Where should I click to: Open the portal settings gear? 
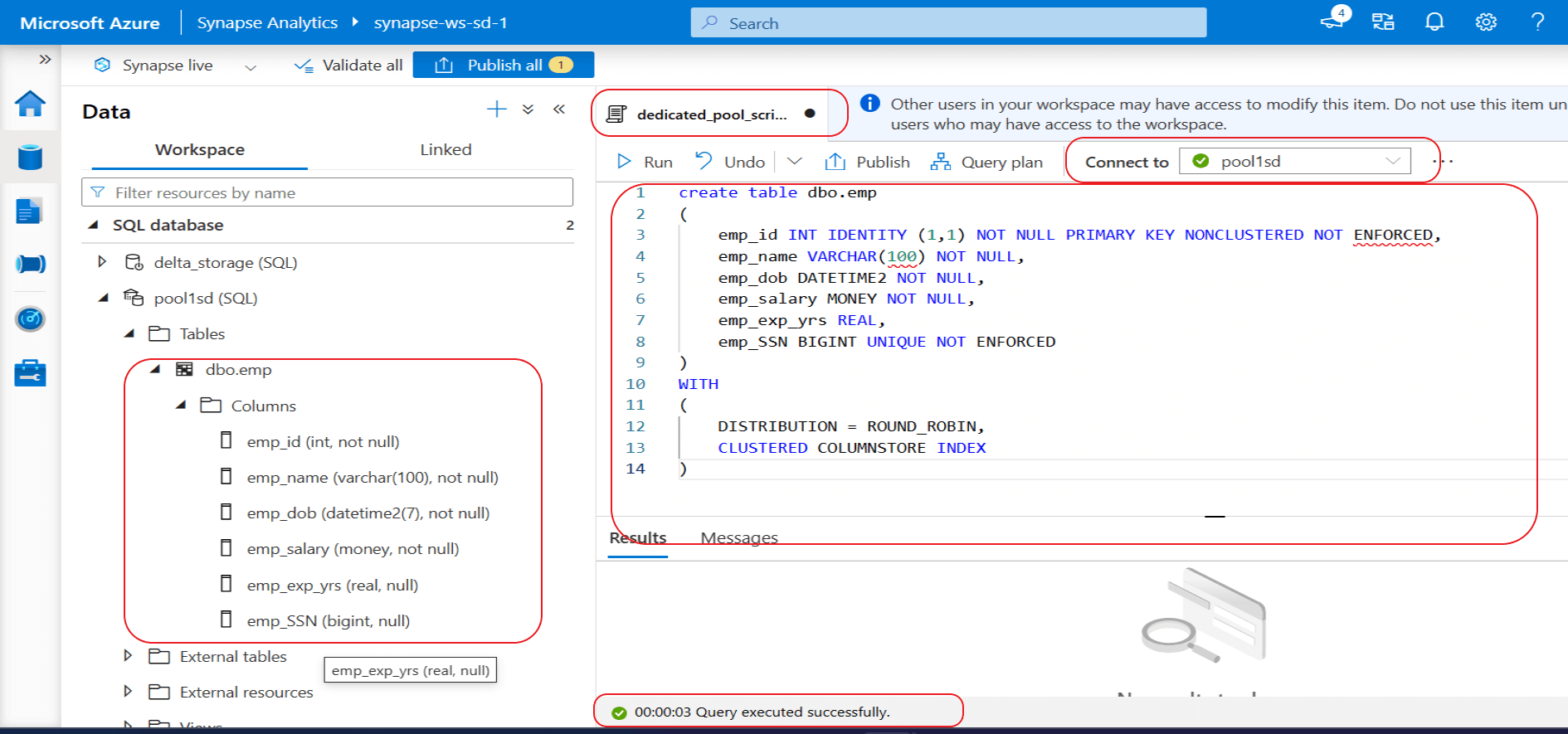pyautogui.click(x=1486, y=22)
